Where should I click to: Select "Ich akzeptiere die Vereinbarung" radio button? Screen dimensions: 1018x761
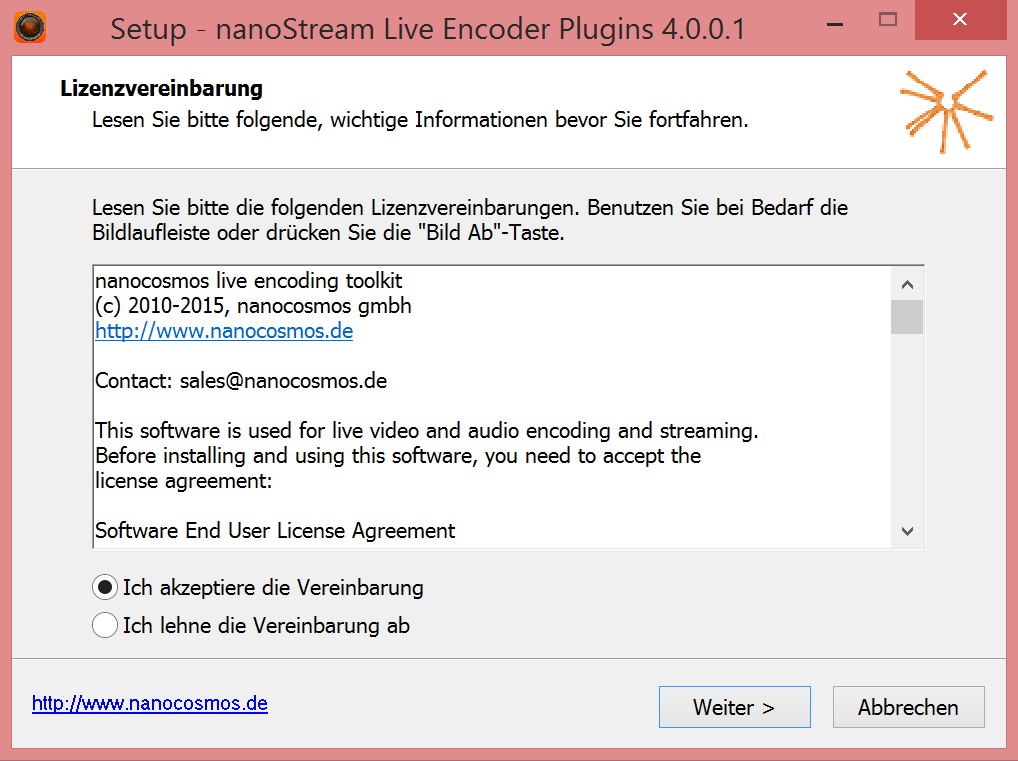click(x=105, y=587)
